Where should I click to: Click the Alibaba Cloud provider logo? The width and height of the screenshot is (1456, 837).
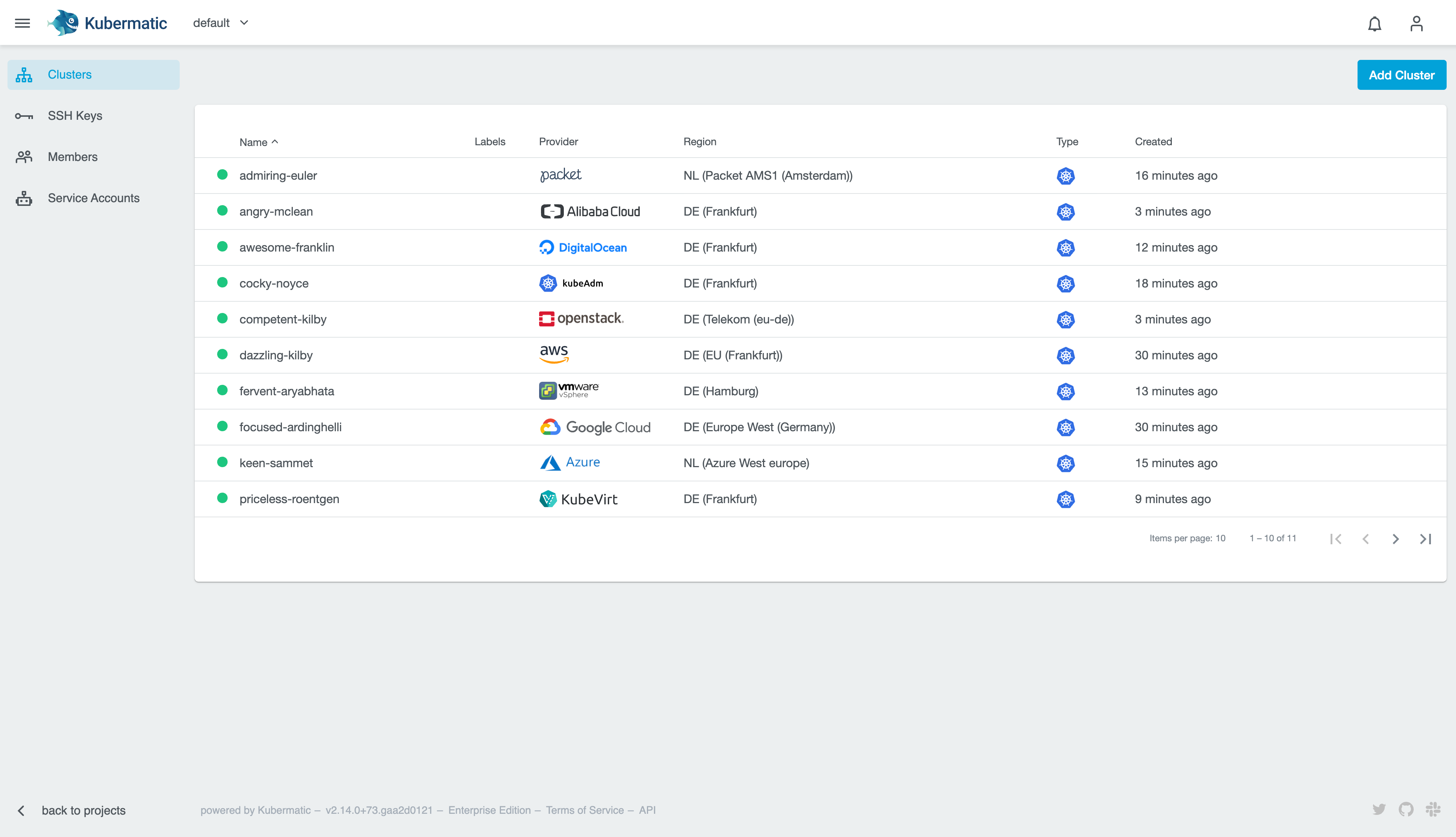pos(590,211)
